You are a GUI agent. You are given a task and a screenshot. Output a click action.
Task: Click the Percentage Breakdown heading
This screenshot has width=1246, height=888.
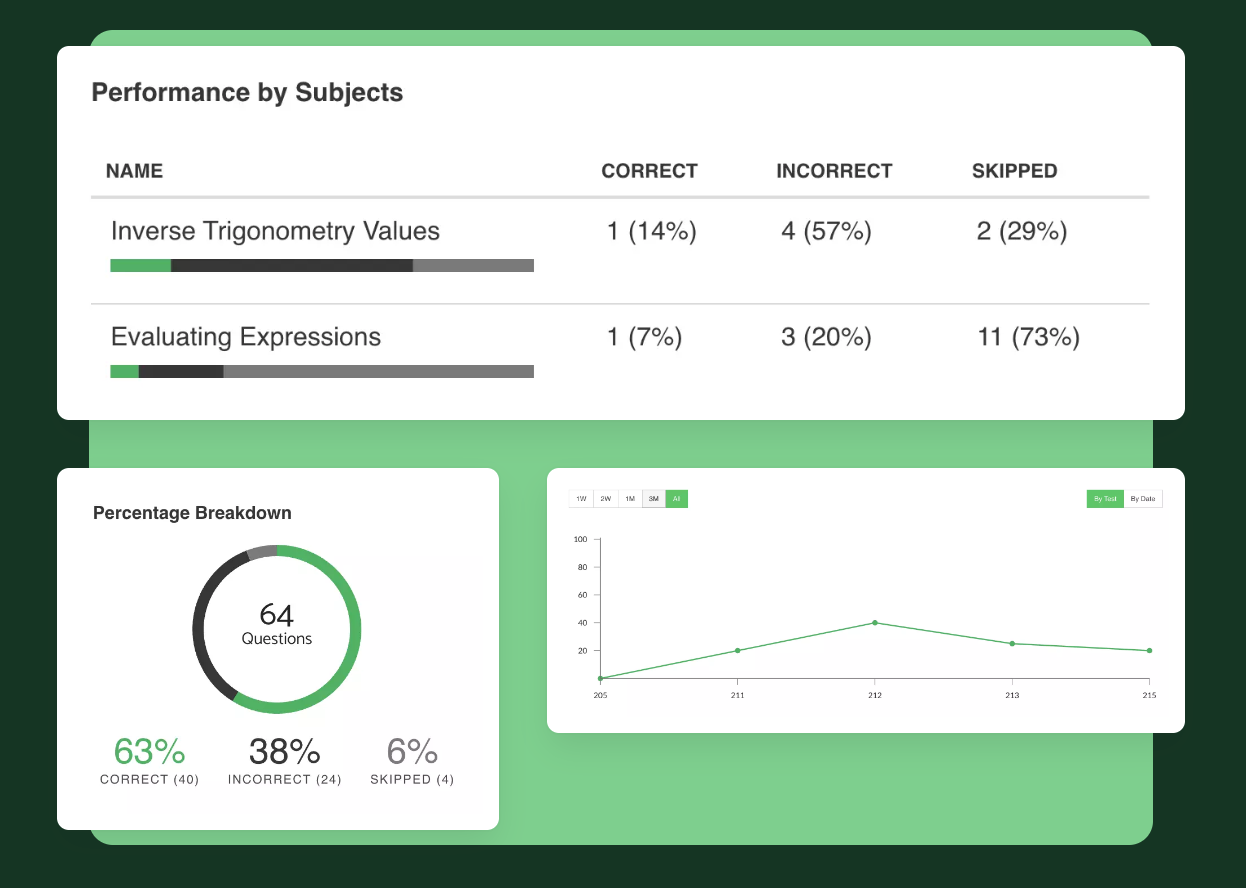pyautogui.click(x=192, y=513)
